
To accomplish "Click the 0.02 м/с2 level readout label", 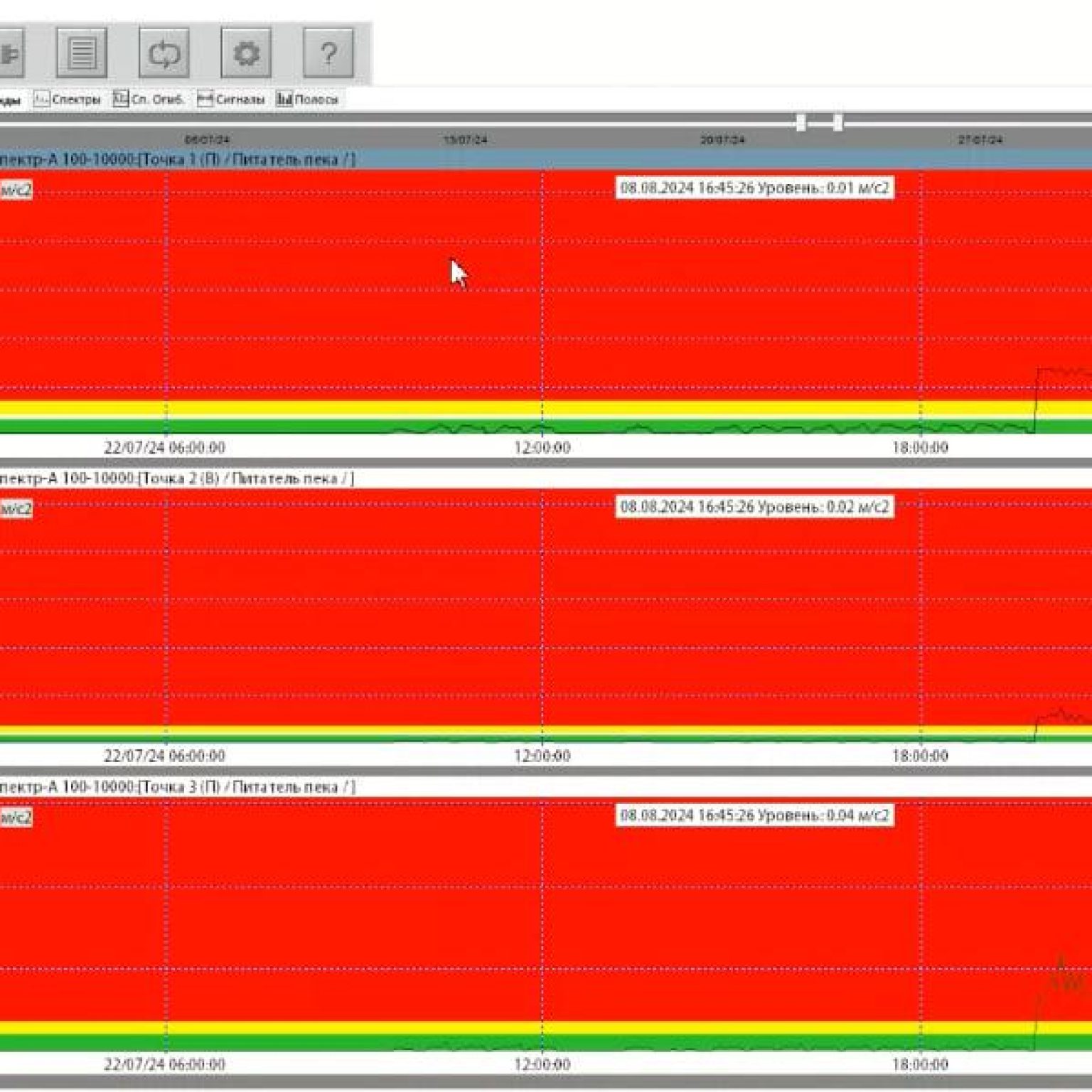I will click(x=754, y=507).
